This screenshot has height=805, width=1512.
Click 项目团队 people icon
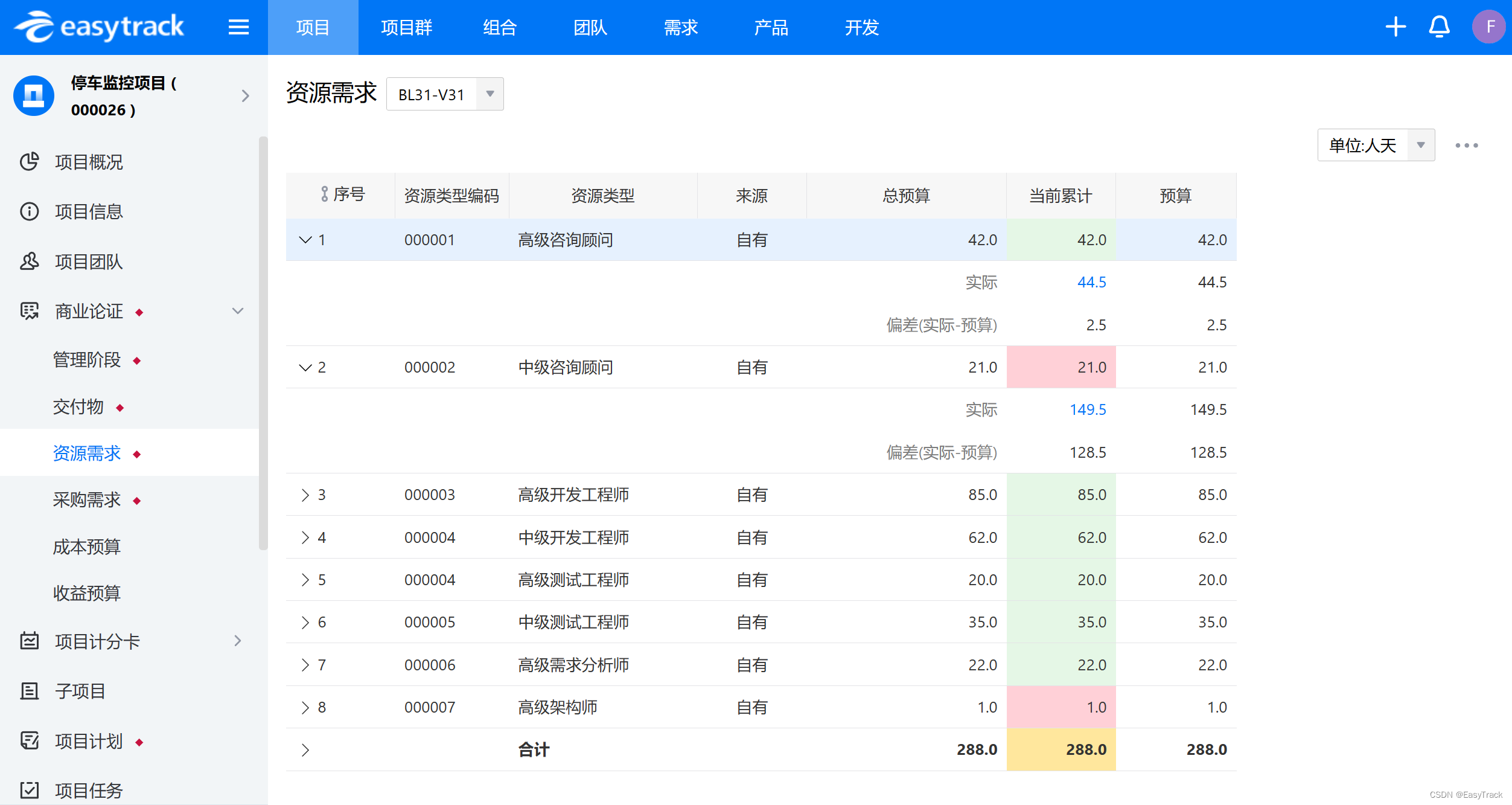29,261
